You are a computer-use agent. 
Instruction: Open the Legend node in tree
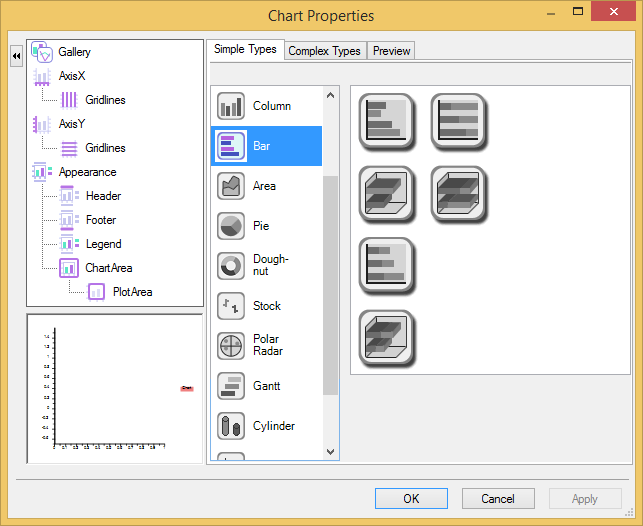pyautogui.click(x=103, y=244)
